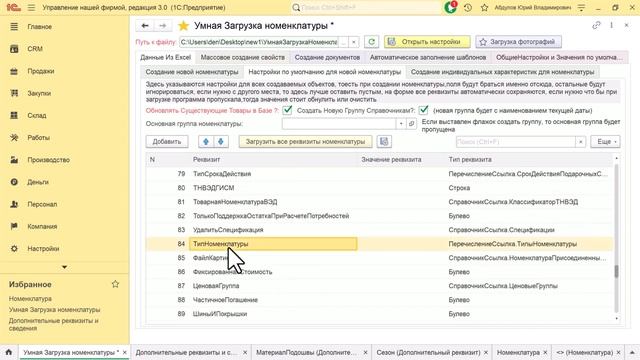This screenshot has width=640, height=360.
Task: Open the Работы section
Action: click(38, 138)
